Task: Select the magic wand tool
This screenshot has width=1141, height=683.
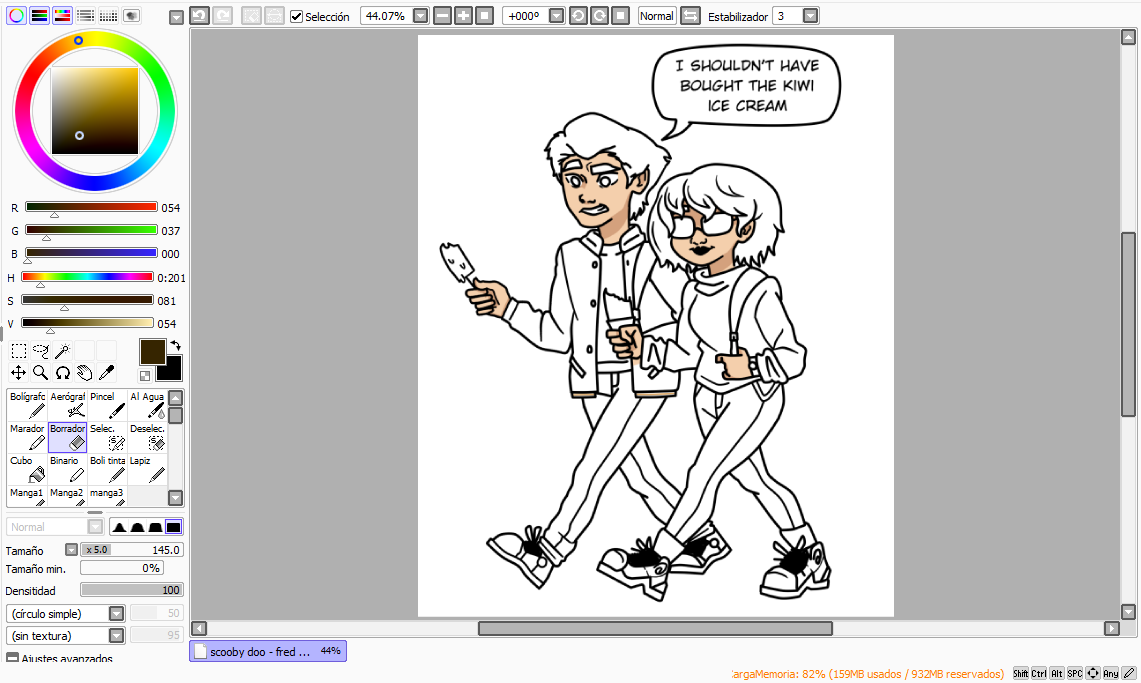Action: click(x=63, y=351)
